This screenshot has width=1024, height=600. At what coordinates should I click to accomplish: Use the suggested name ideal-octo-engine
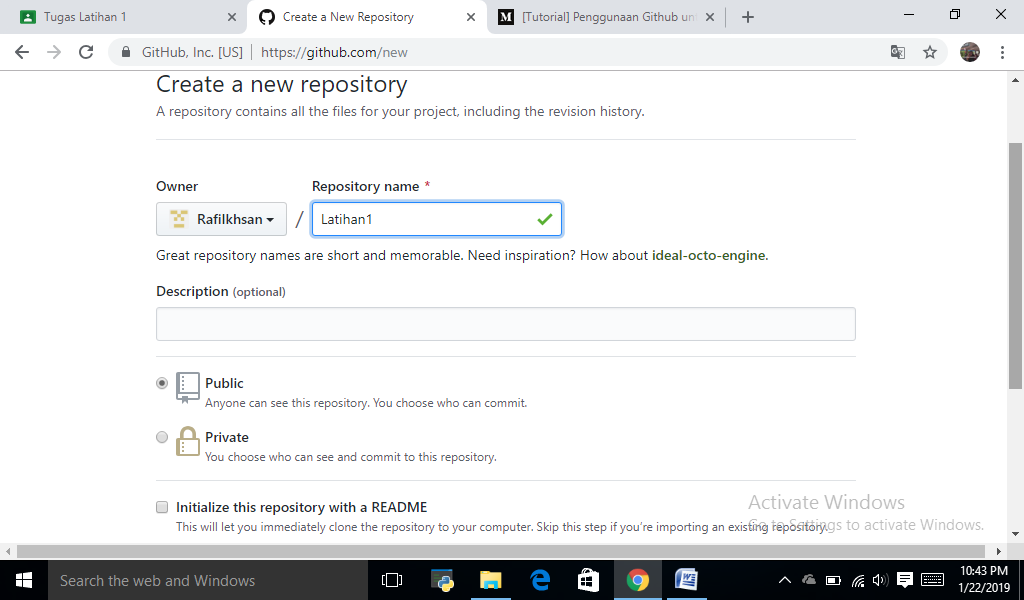coord(709,255)
